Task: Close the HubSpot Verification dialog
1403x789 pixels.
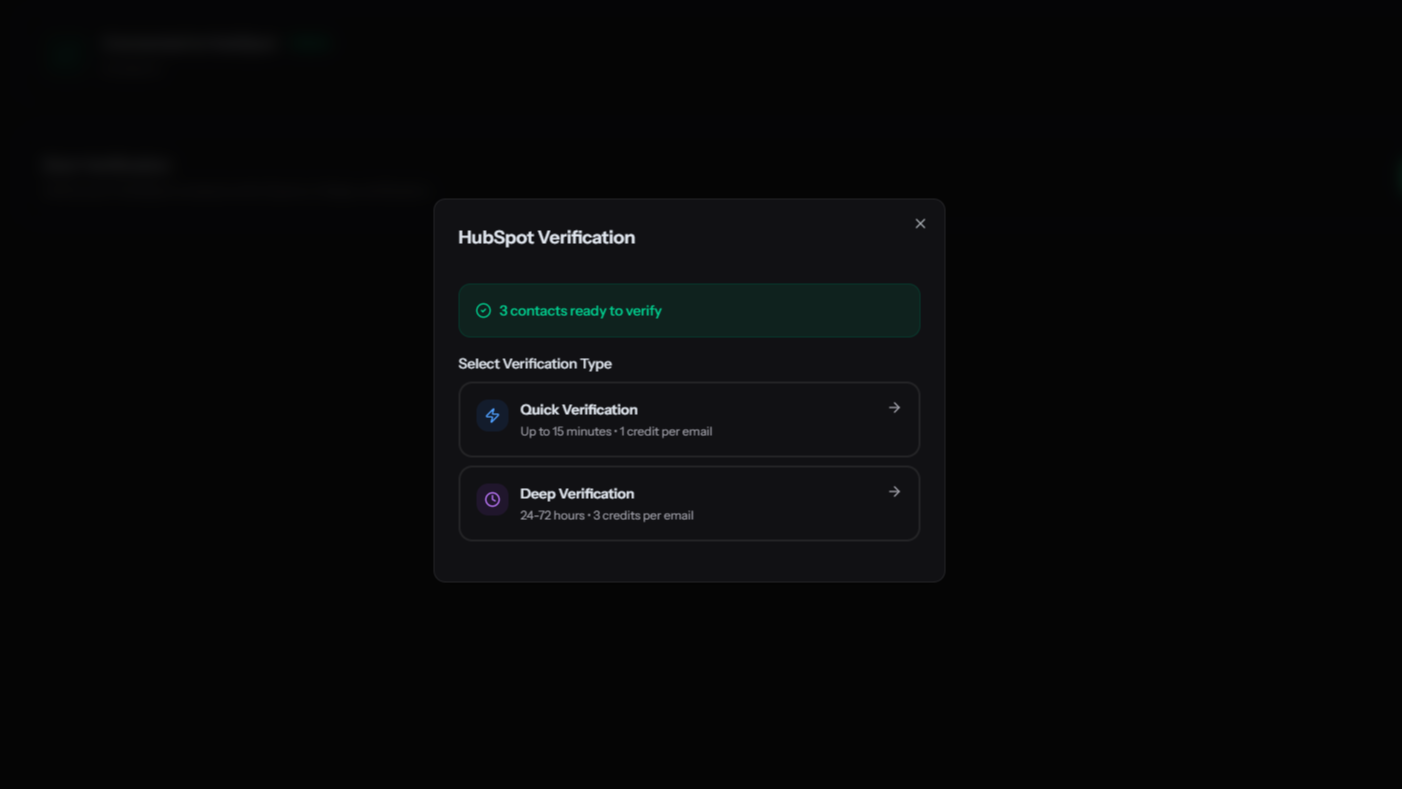Action: (x=920, y=223)
